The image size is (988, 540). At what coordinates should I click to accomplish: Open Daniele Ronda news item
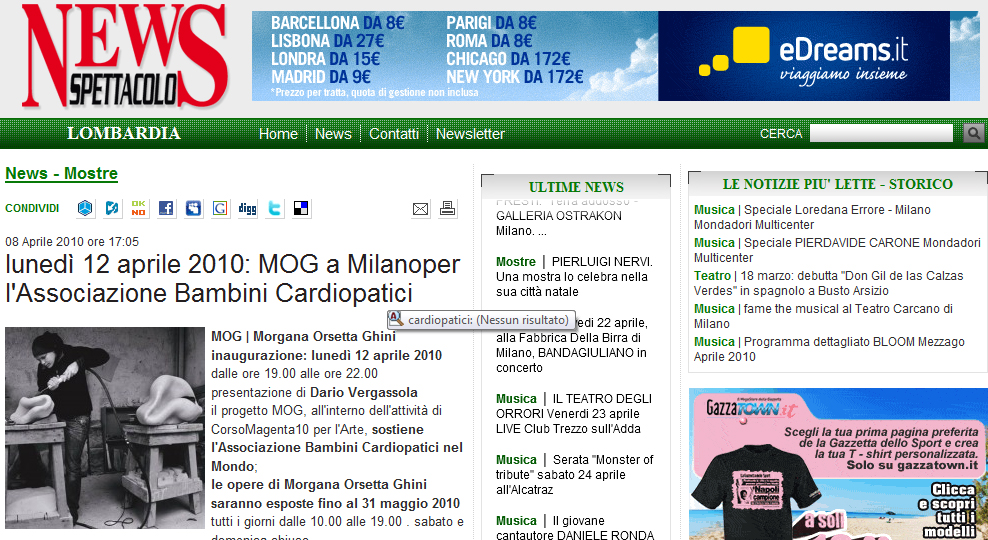point(575,528)
